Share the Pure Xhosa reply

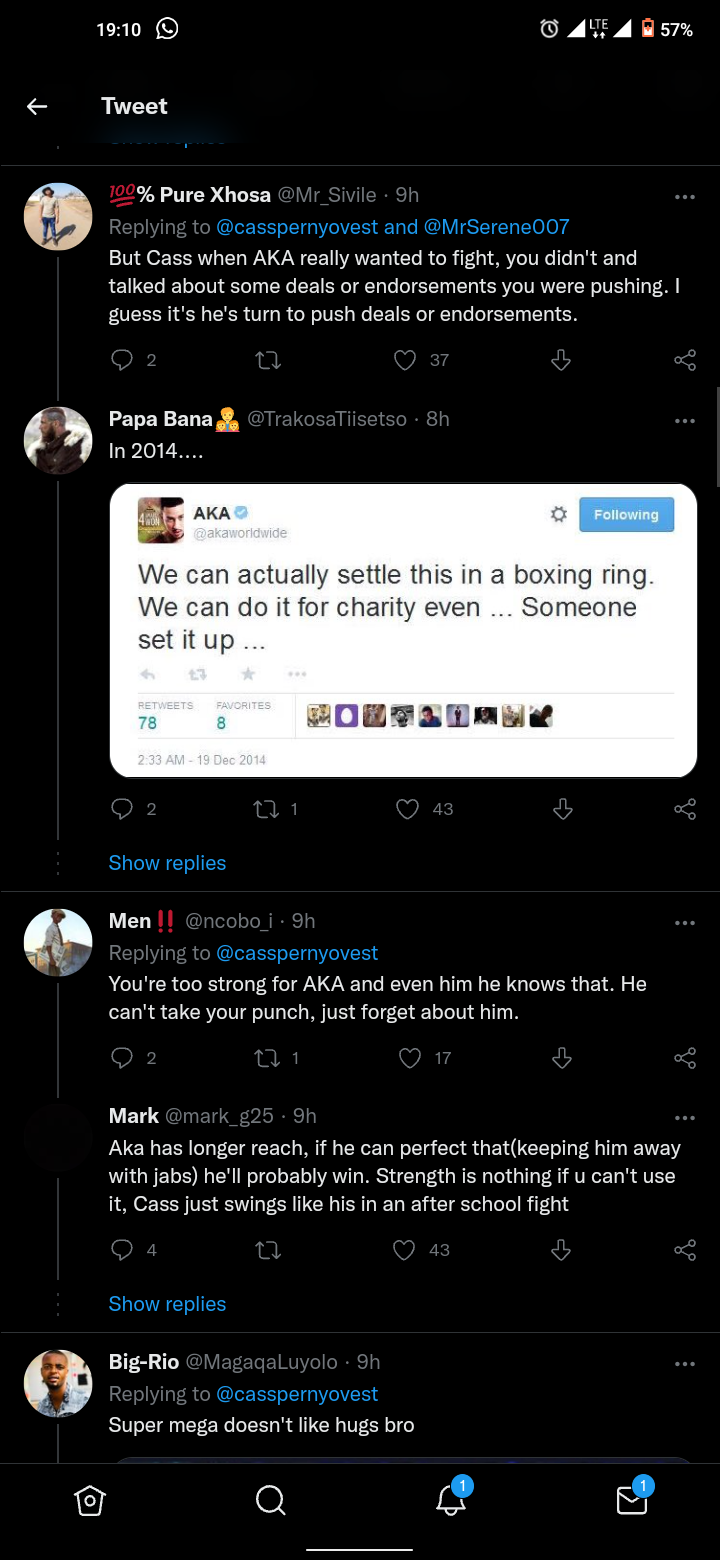coord(685,360)
